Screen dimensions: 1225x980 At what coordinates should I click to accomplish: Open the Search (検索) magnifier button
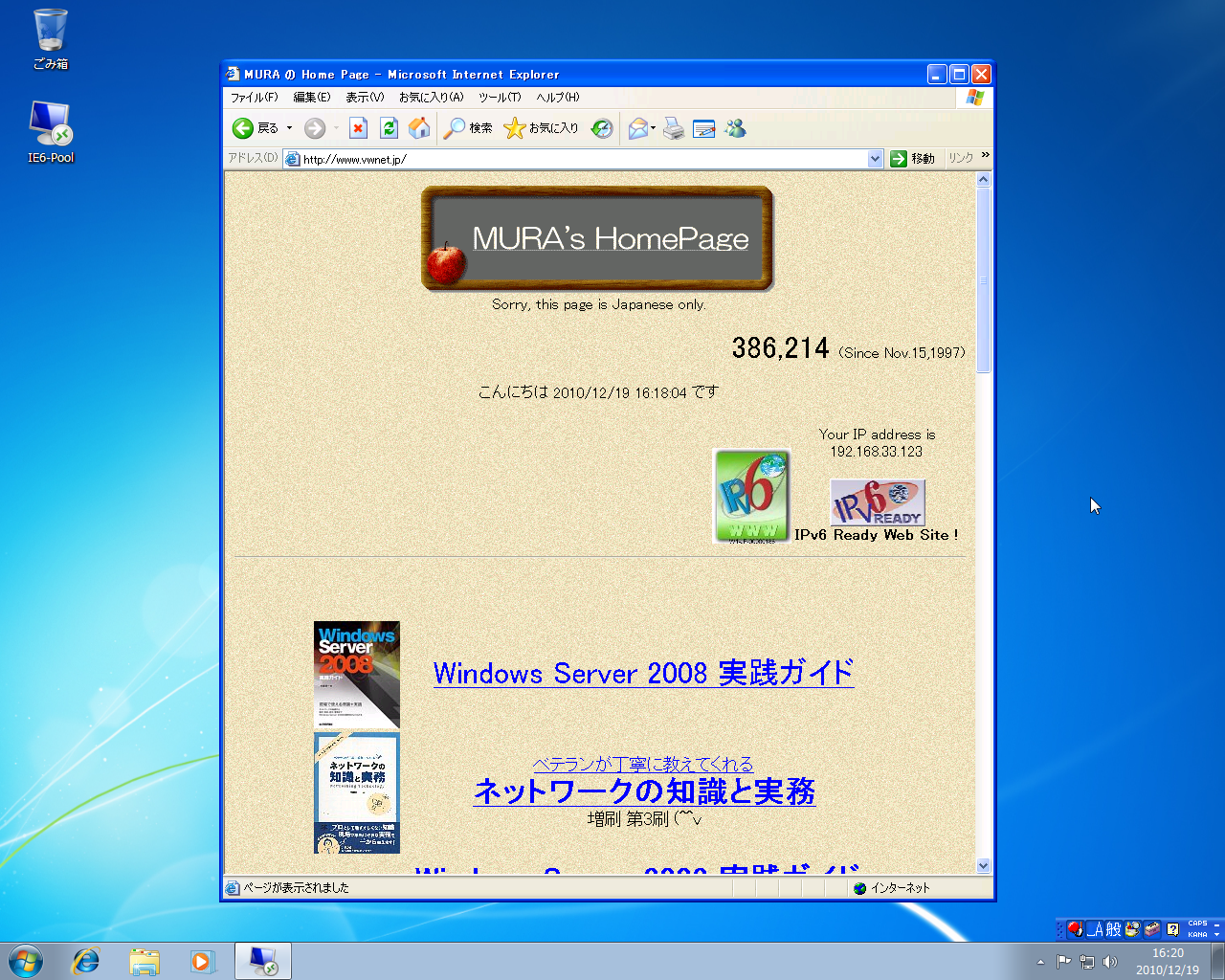[468, 128]
